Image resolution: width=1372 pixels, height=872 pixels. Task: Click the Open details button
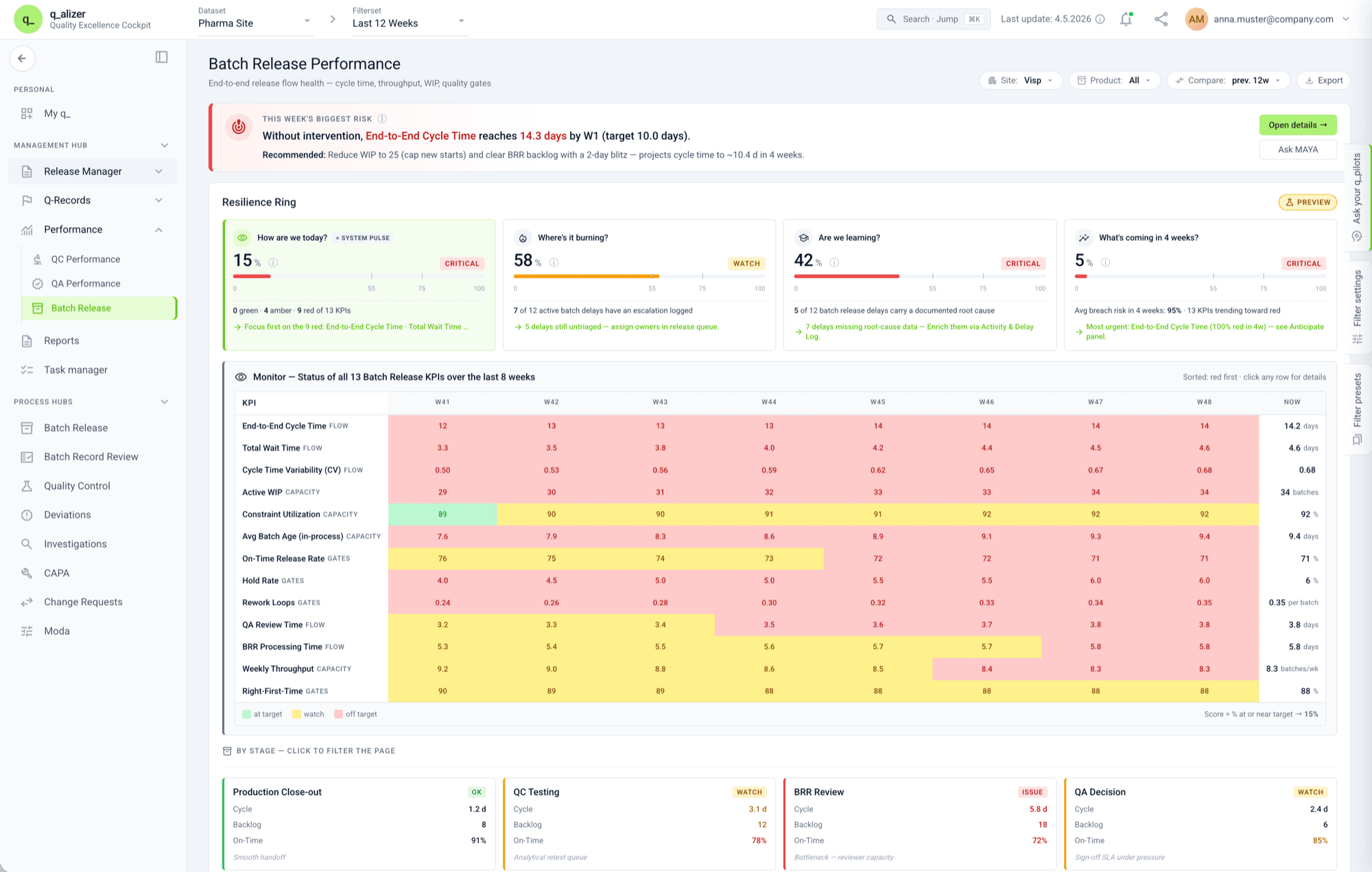tap(1297, 125)
